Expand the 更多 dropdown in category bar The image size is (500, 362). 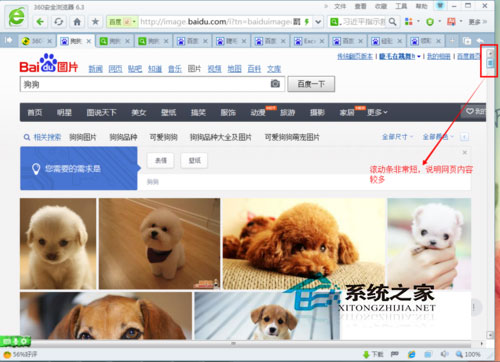coord(377,112)
